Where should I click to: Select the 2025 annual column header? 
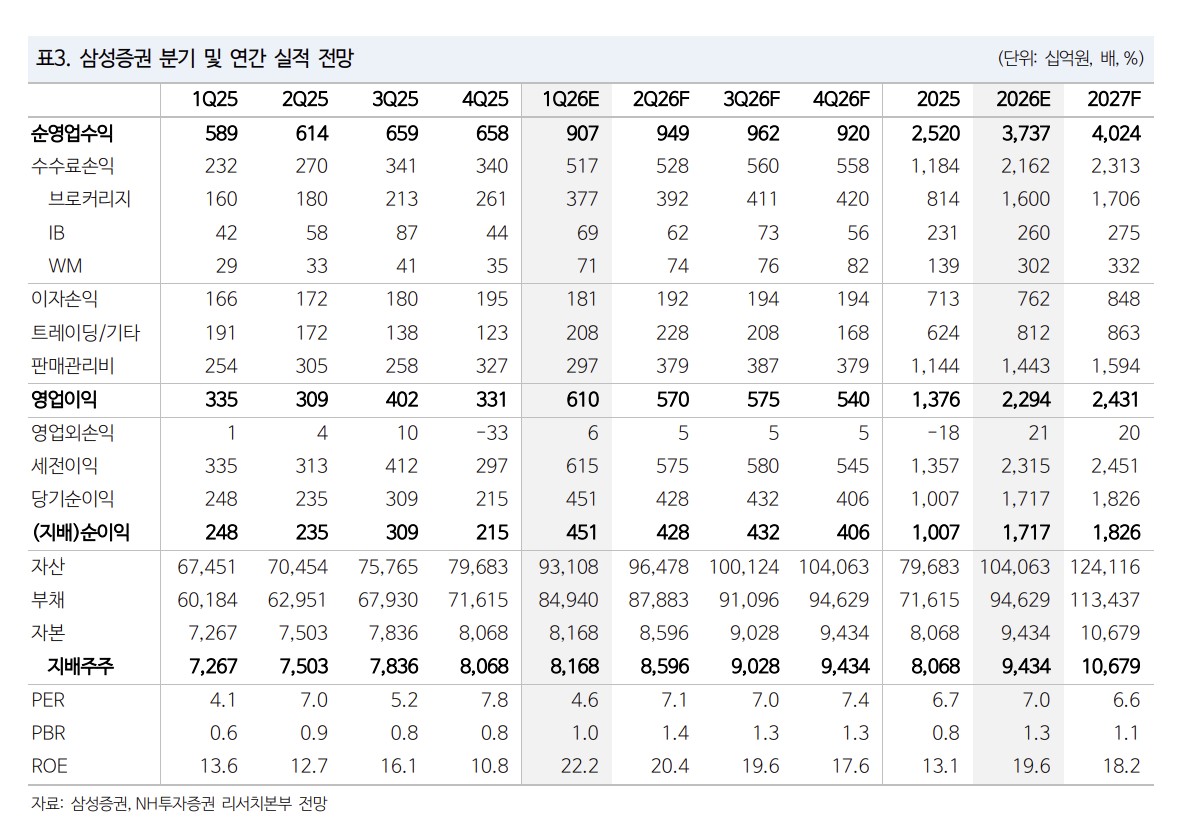point(938,99)
